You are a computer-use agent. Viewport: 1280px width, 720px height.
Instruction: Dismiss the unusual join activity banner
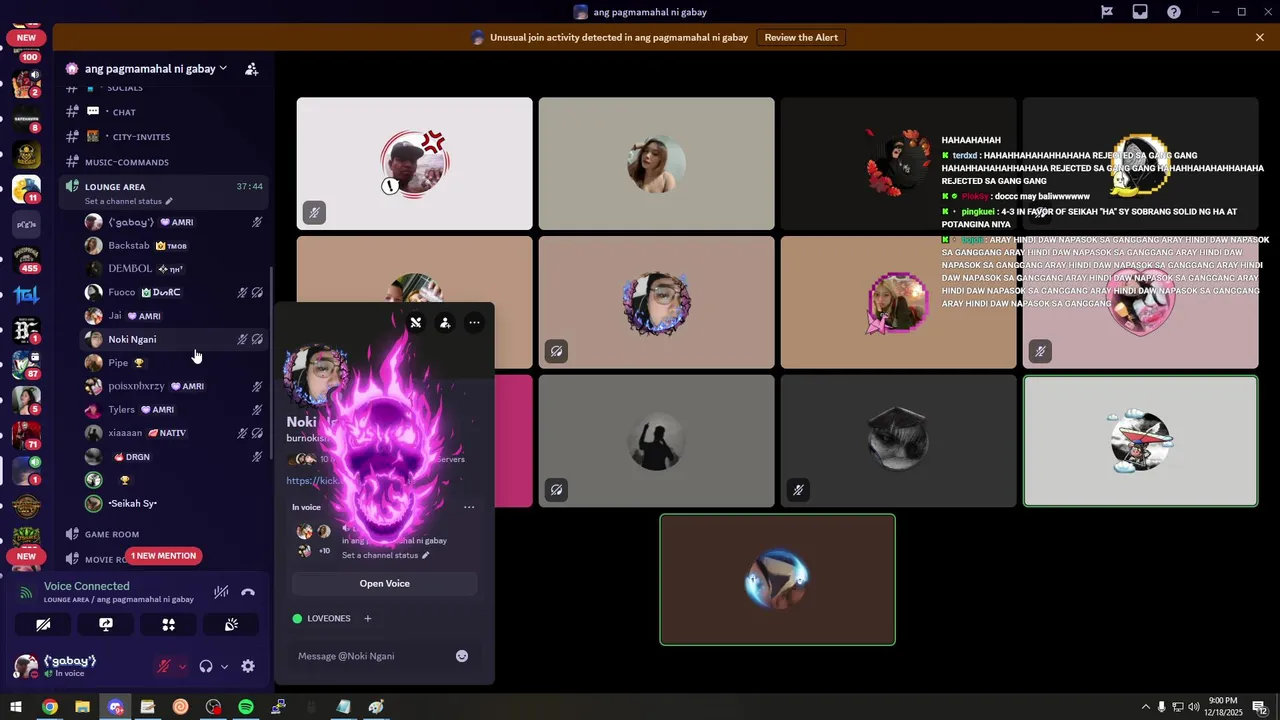[1260, 37]
